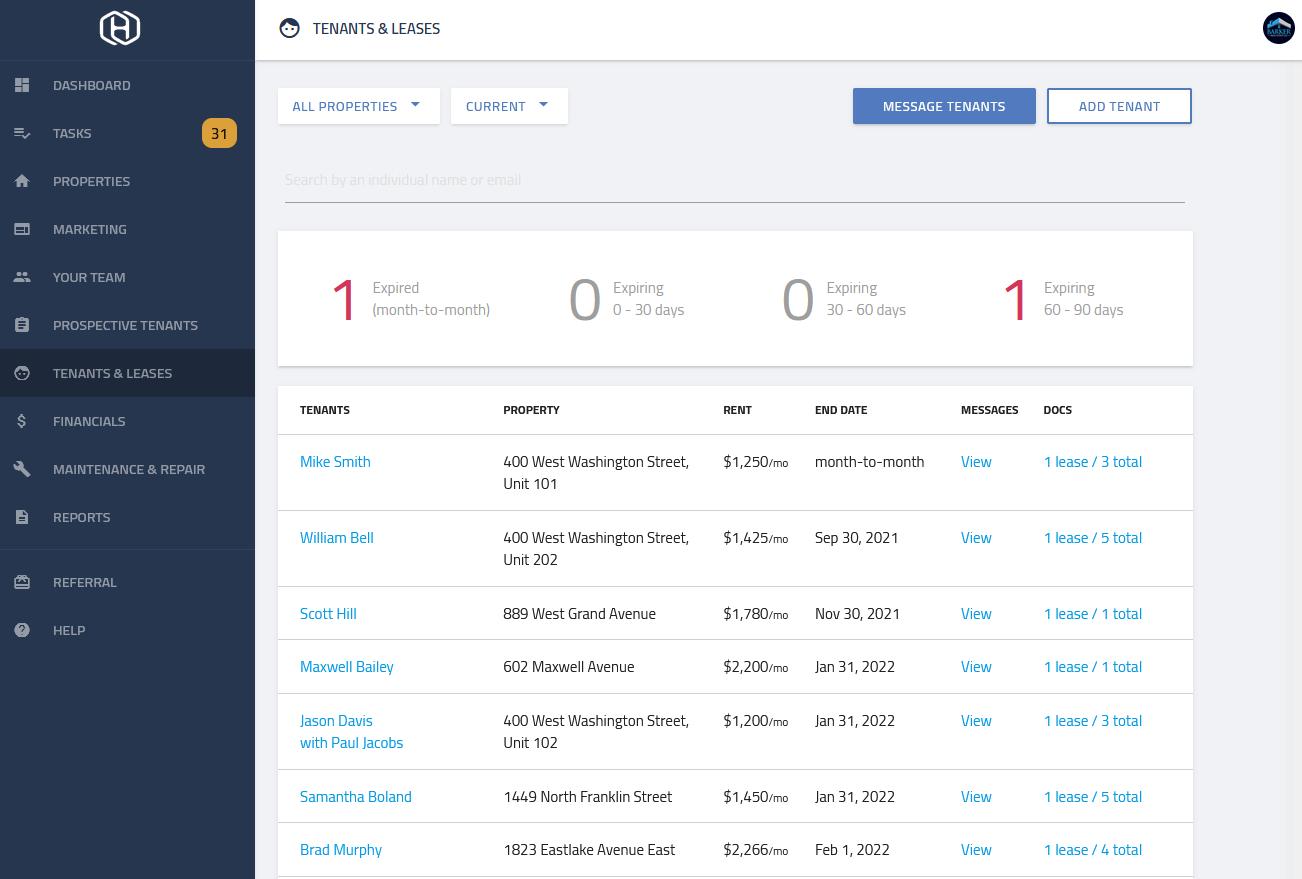Click the Expired month-to-month count
Viewport: 1302px width, 879px height.
(x=344, y=299)
